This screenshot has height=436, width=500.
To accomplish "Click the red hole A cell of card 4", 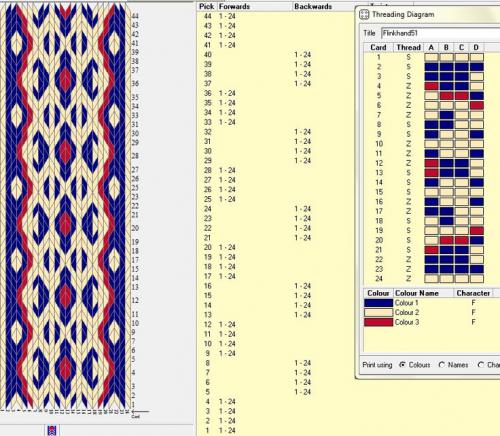I will coord(431,86).
